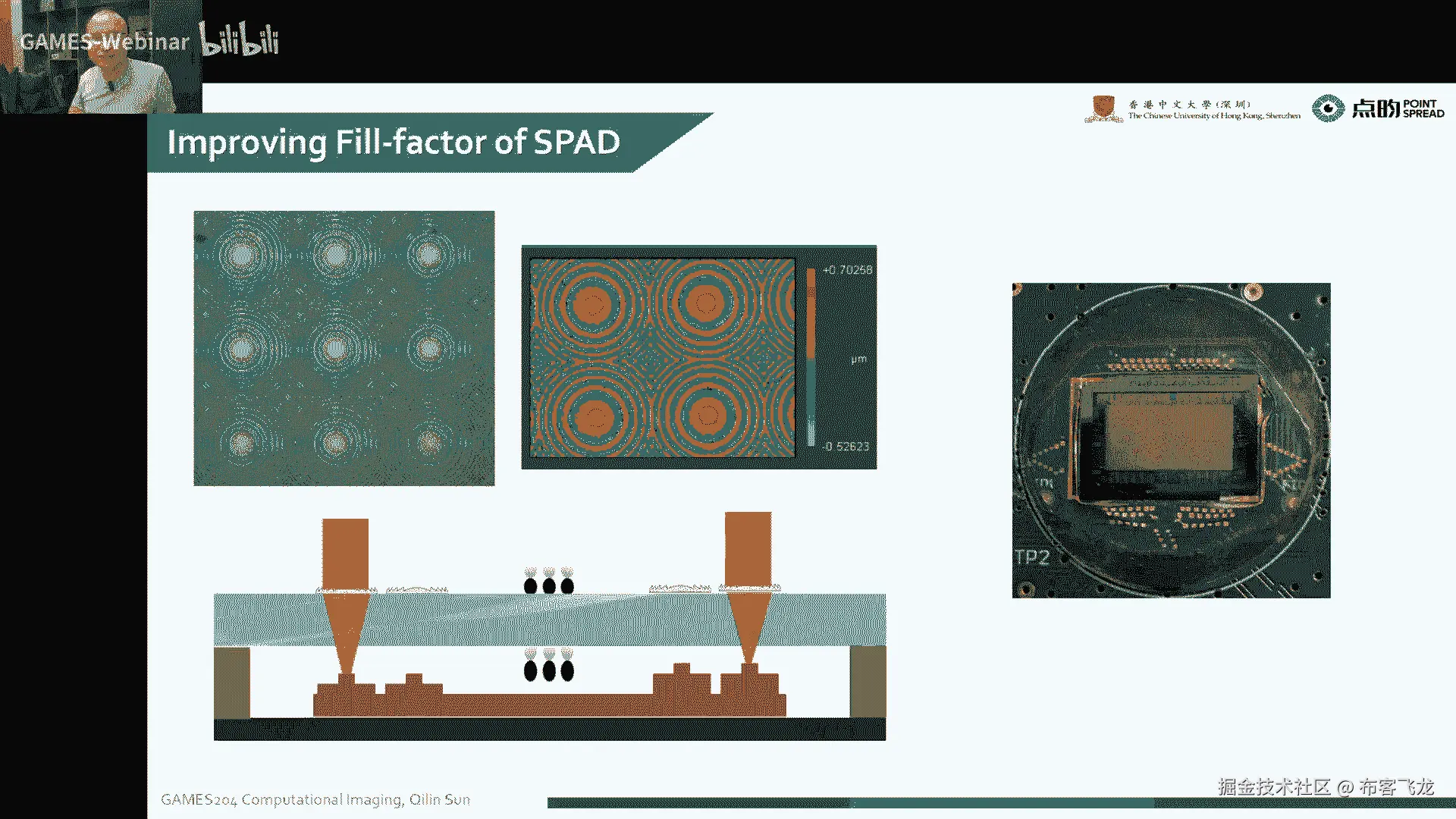The height and width of the screenshot is (819, 1456).
Task: Click the upper three black dots in the diagram
Action: tap(549, 585)
